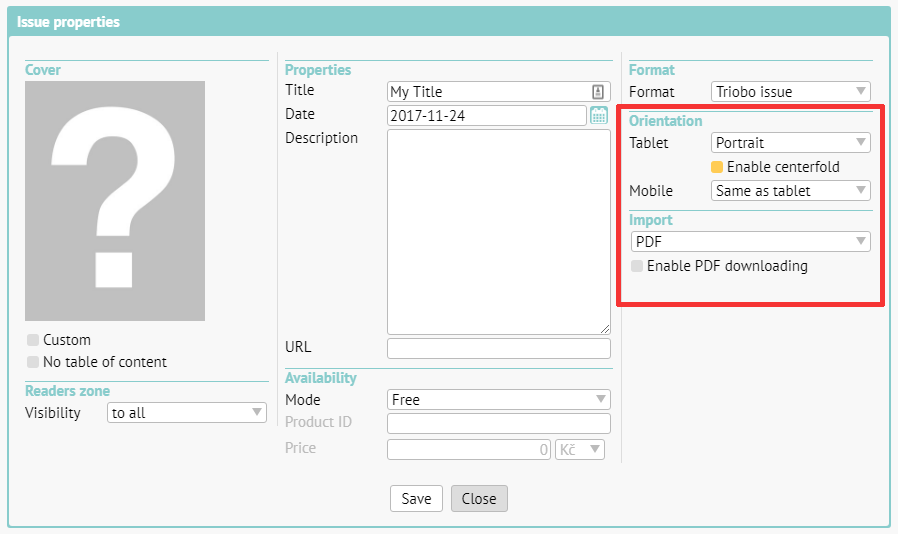
Task: Click the Price input field
Action: click(469, 449)
